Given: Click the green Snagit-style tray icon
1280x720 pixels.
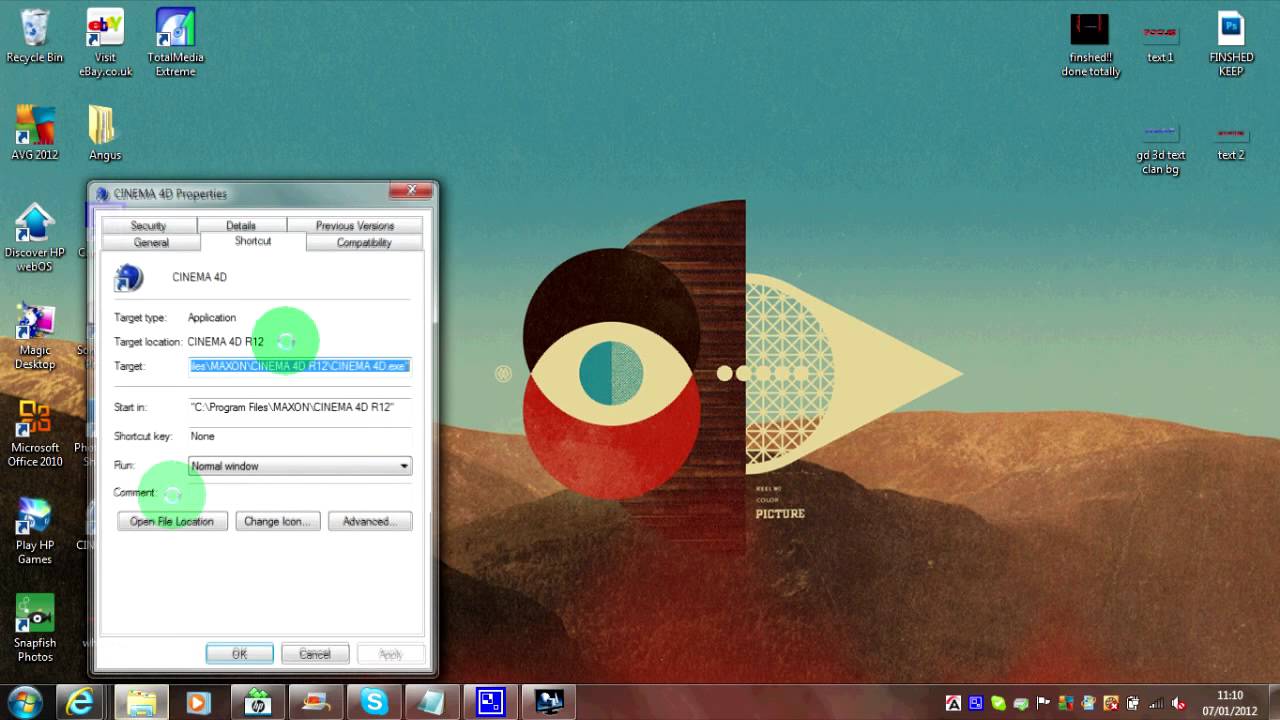Looking at the screenshot, I should [998, 703].
